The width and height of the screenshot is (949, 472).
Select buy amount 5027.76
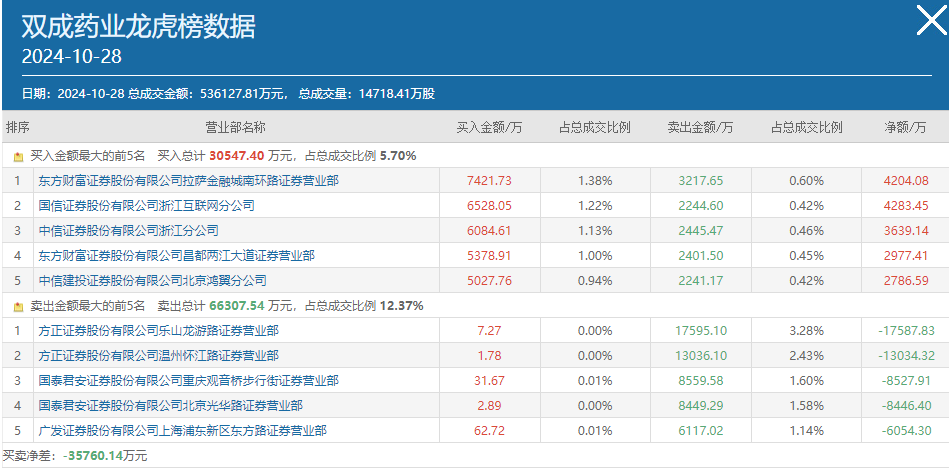(489, 281)
